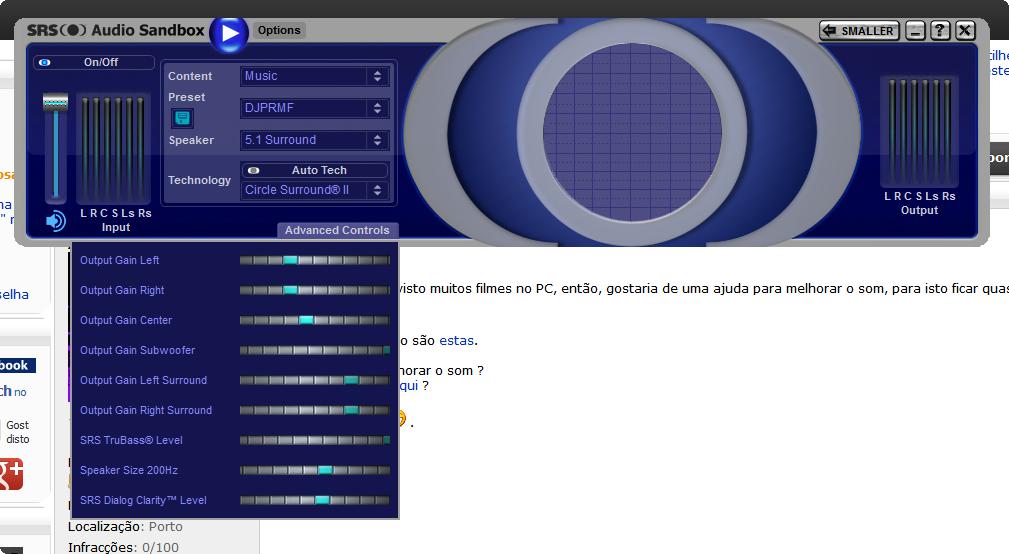Click the SMALLER button
Screen dimensions: 1009x554
pyautogui.click(x=859, y=30)
